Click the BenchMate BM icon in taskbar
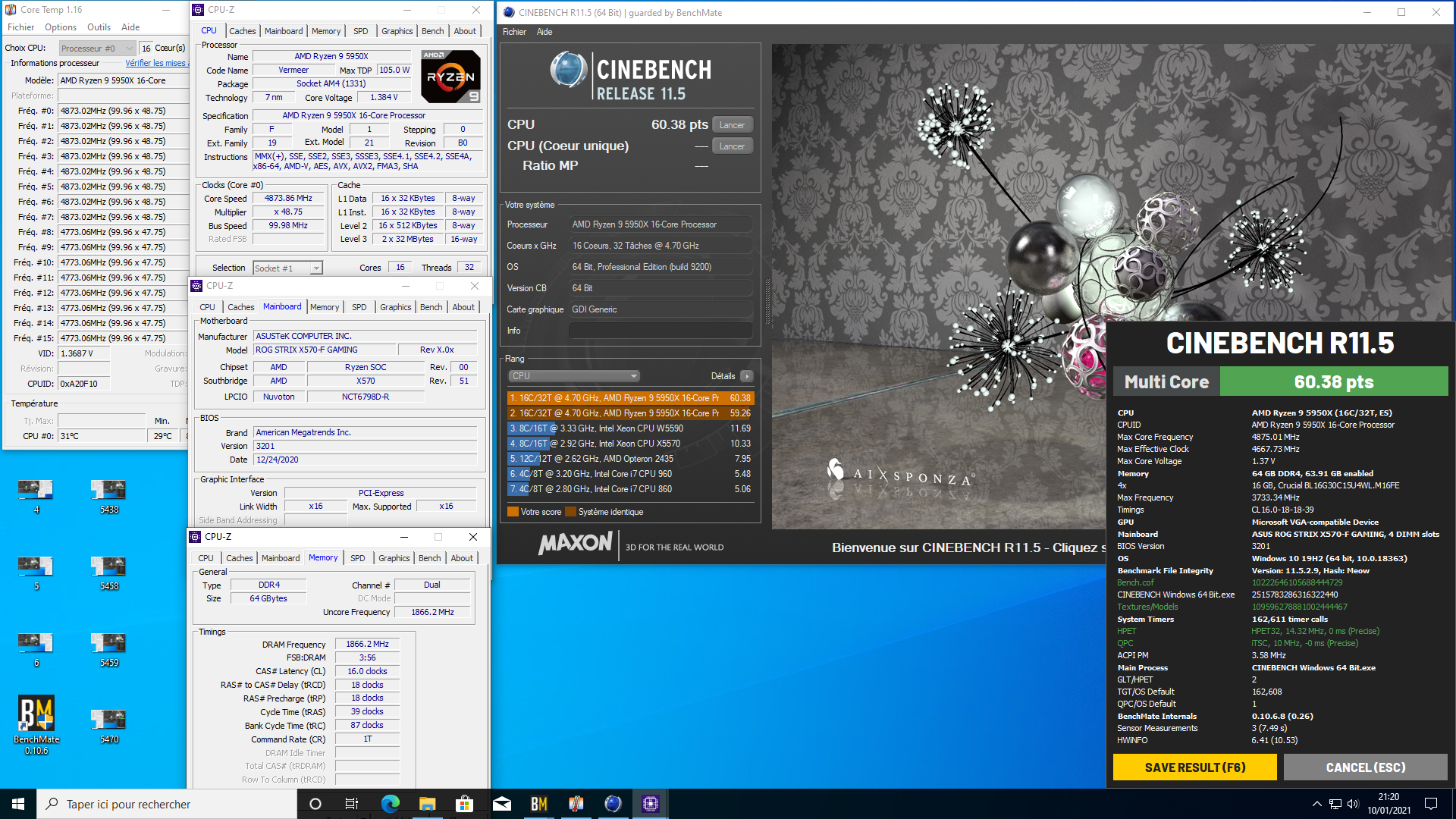 coord(539,804)
